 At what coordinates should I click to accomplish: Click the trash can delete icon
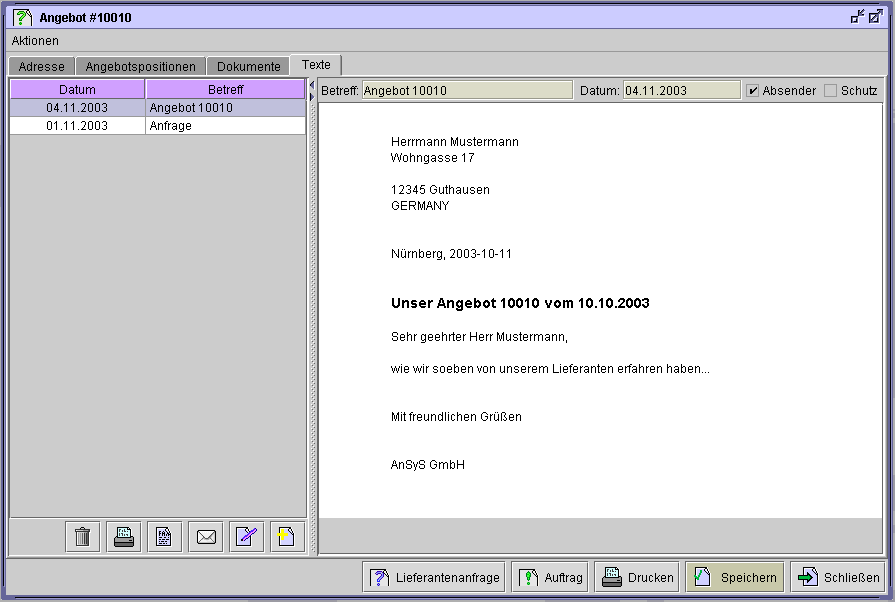pyautogui.click(x=83, y=537)
